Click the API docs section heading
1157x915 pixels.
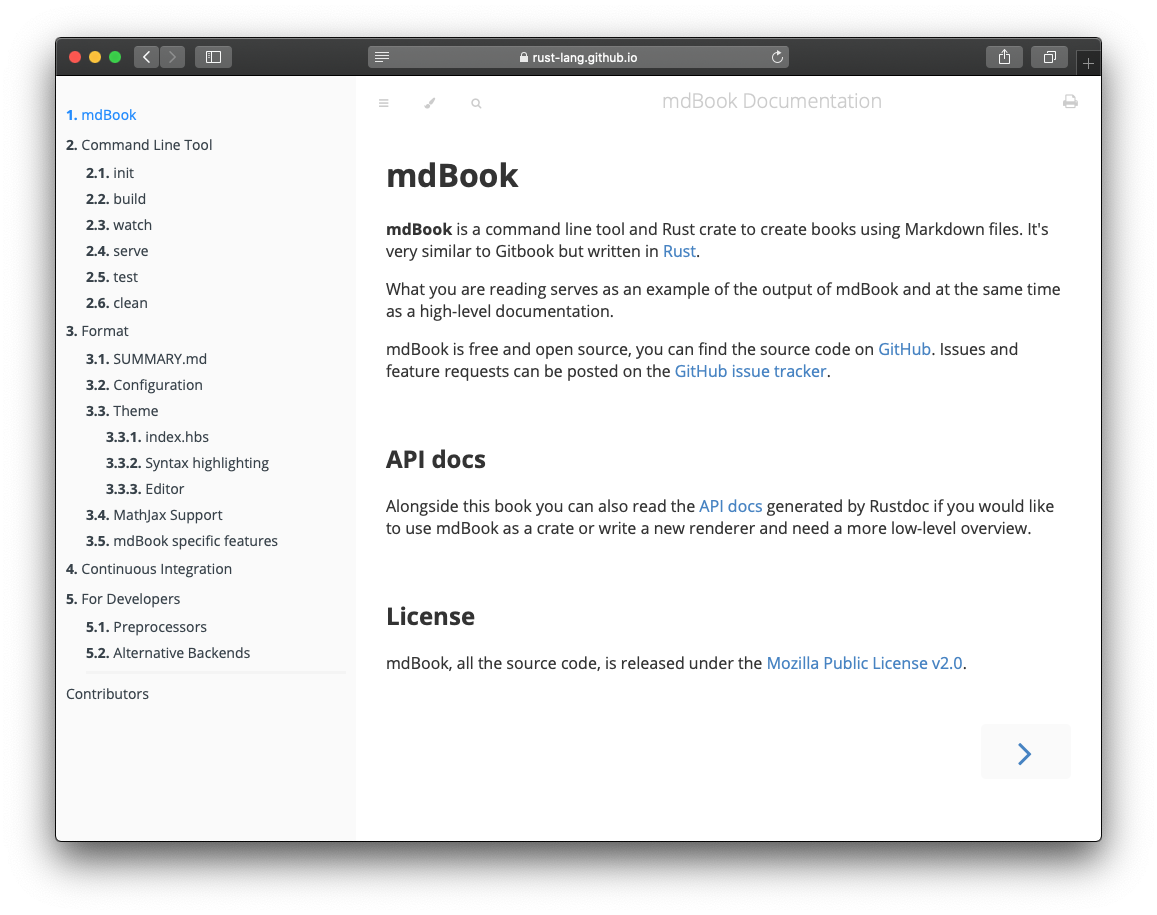(435, 460)
